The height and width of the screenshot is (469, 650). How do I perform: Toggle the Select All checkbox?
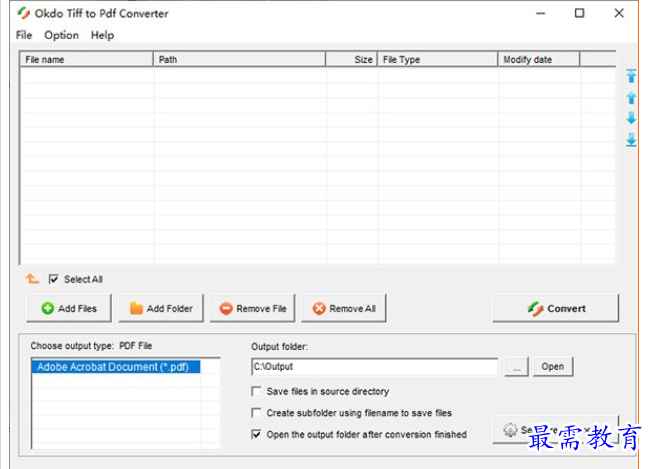[53, 279]
